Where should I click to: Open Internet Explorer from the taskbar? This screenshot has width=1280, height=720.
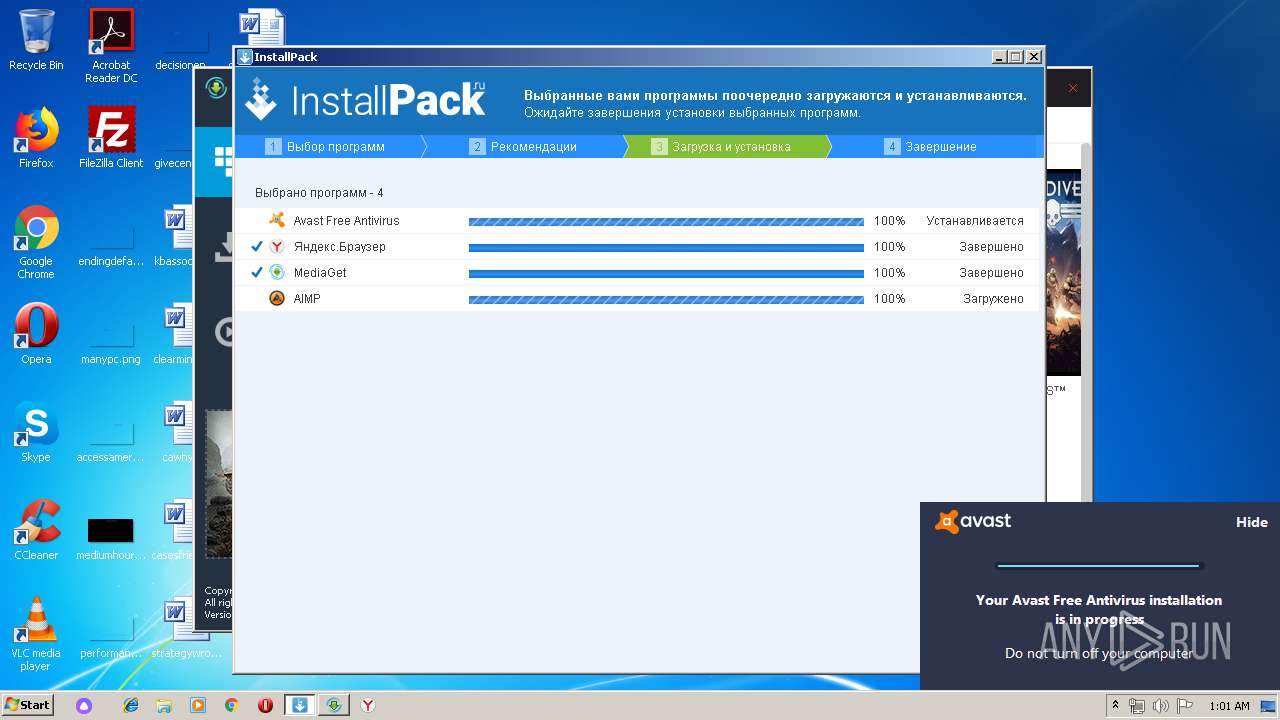pyautogui.click(x=131, y=705)
